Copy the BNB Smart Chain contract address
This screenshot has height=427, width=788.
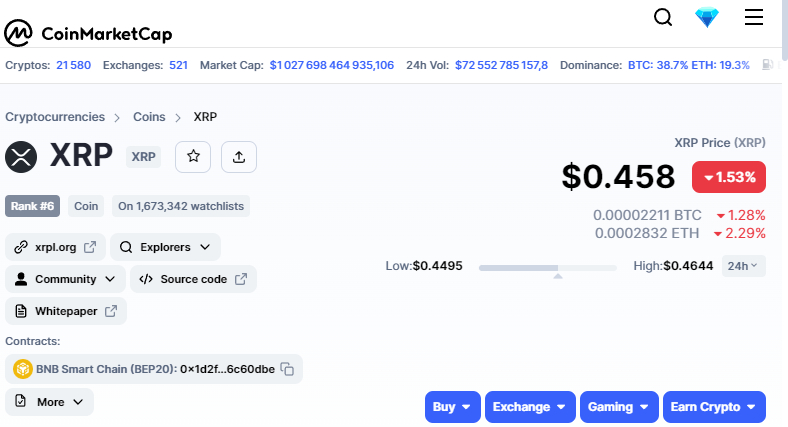[x=287, y=369]
